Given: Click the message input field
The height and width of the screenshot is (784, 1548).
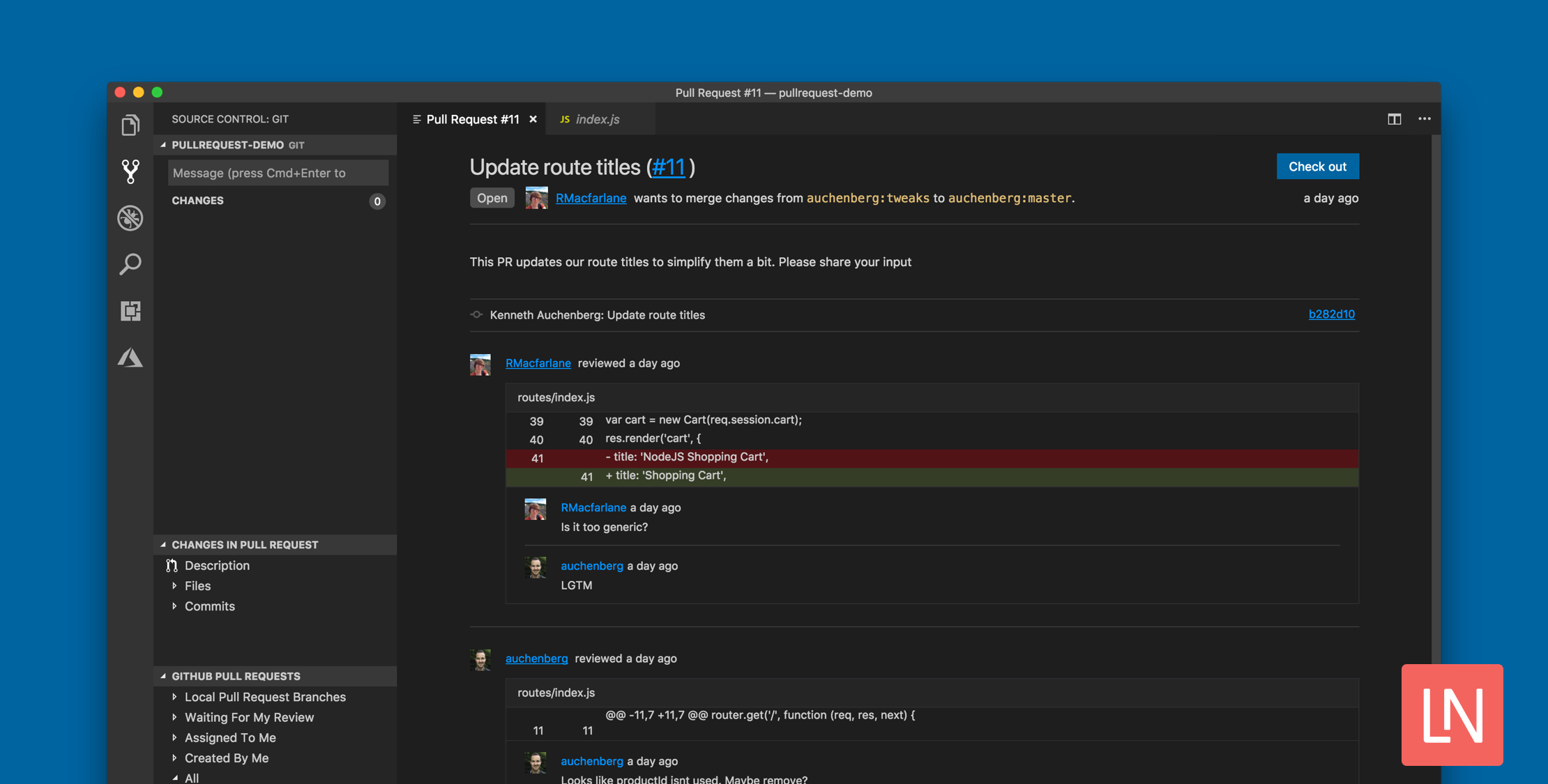Looking at the screenshot, I should pyautogui.click(x=278, y=172).
